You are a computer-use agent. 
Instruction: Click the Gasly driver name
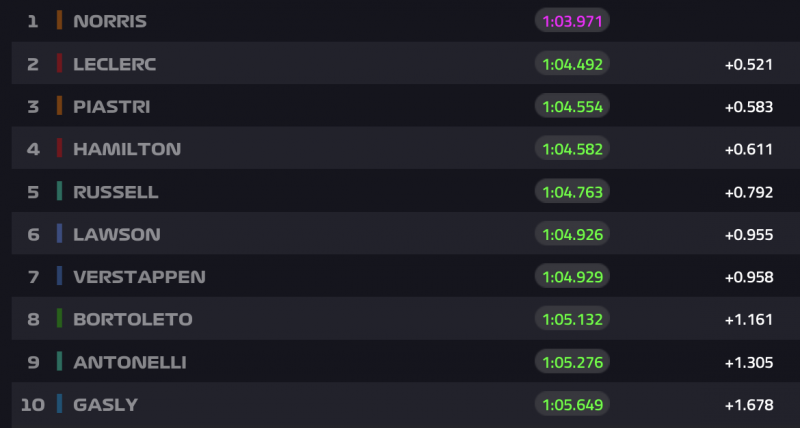click(x=105, y=405)
